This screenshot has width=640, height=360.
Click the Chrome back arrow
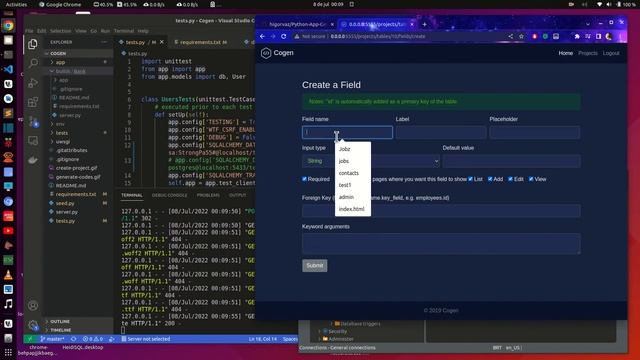pos(262,36)
